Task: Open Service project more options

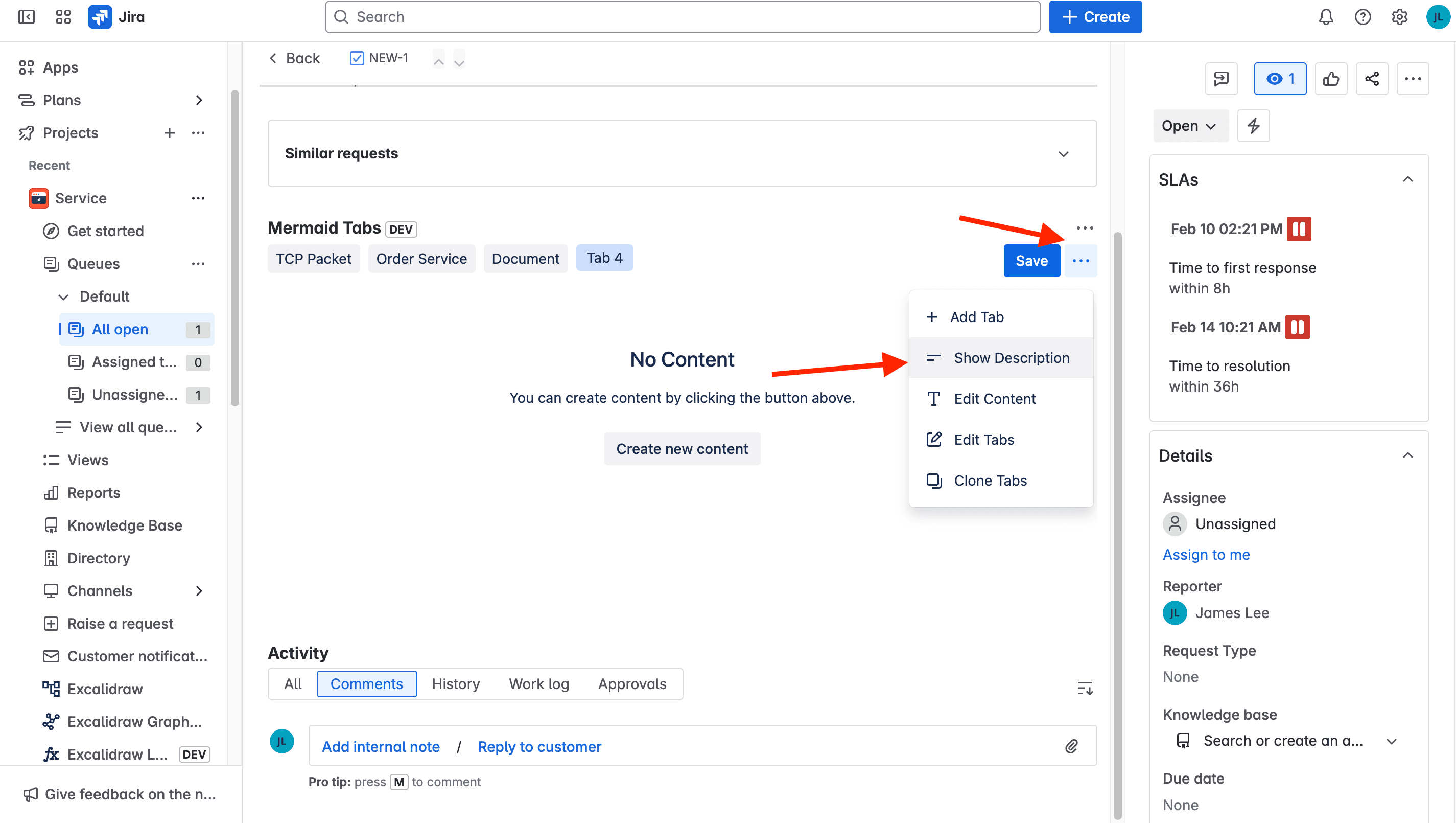Action: [x=198, y=198]
